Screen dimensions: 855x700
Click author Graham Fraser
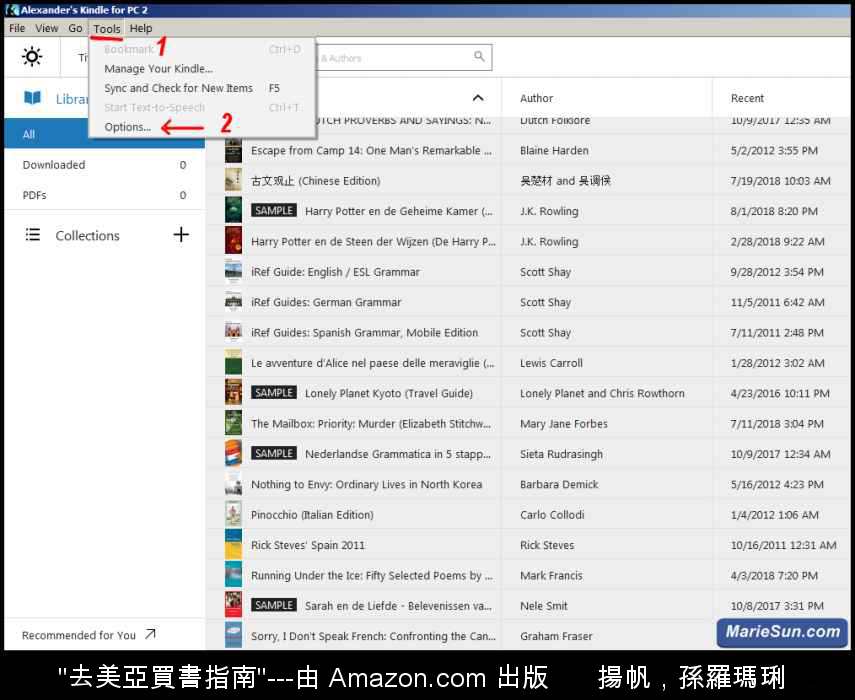pyautogui.click(x=556, y=636)
